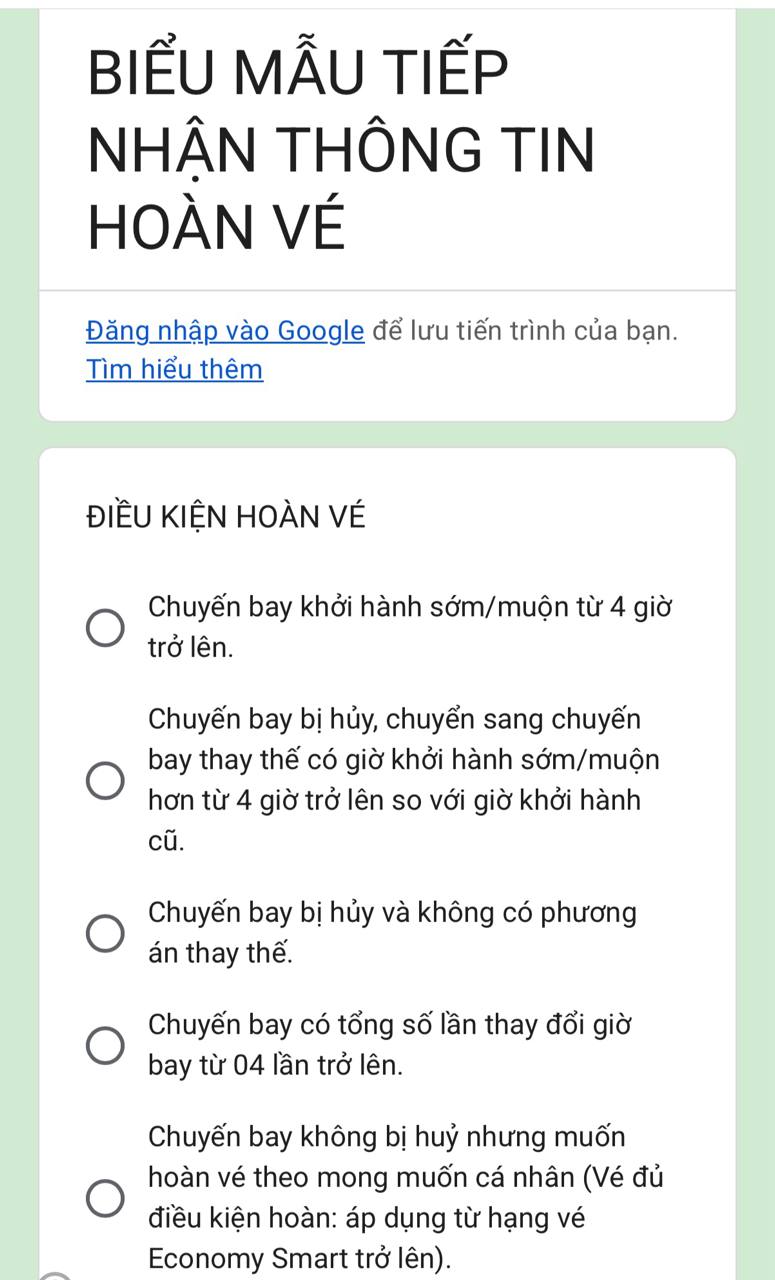Open the 'Đăng nhập vào Google' link
Viewport: 775px width, 1280px height.
(225, 330)
